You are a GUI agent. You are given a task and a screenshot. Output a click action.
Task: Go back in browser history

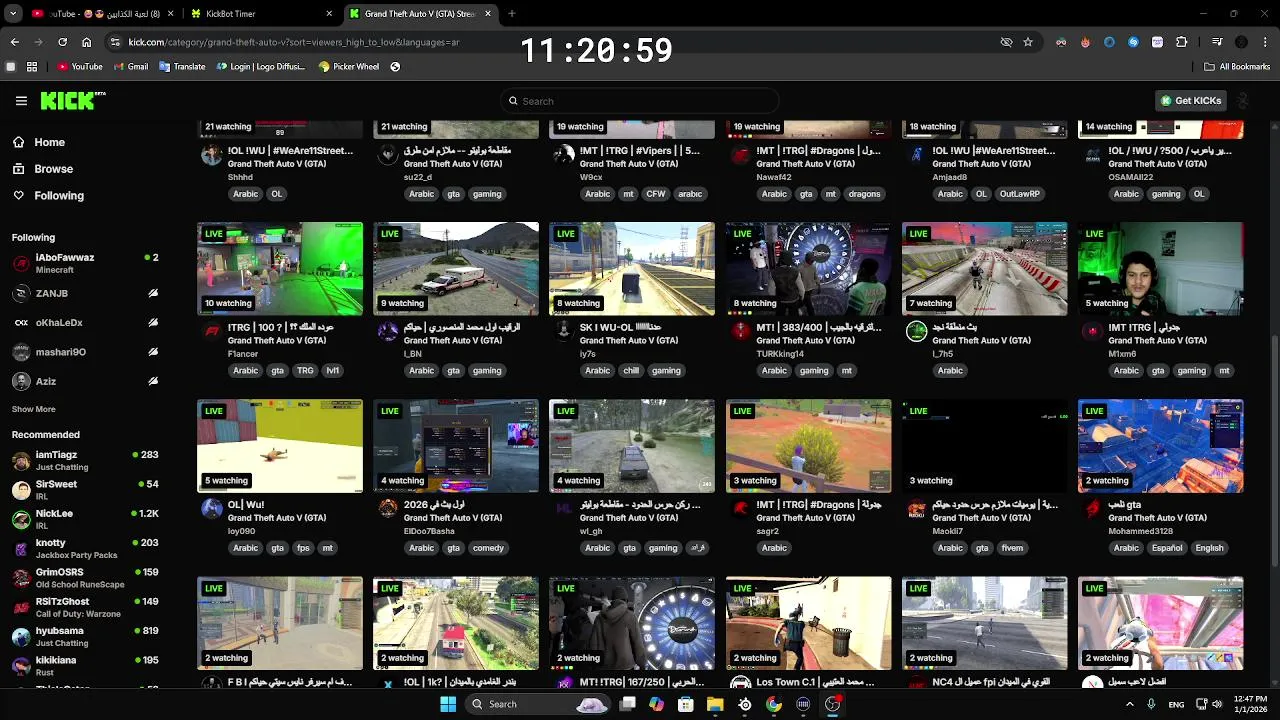(x=14, y=42)
